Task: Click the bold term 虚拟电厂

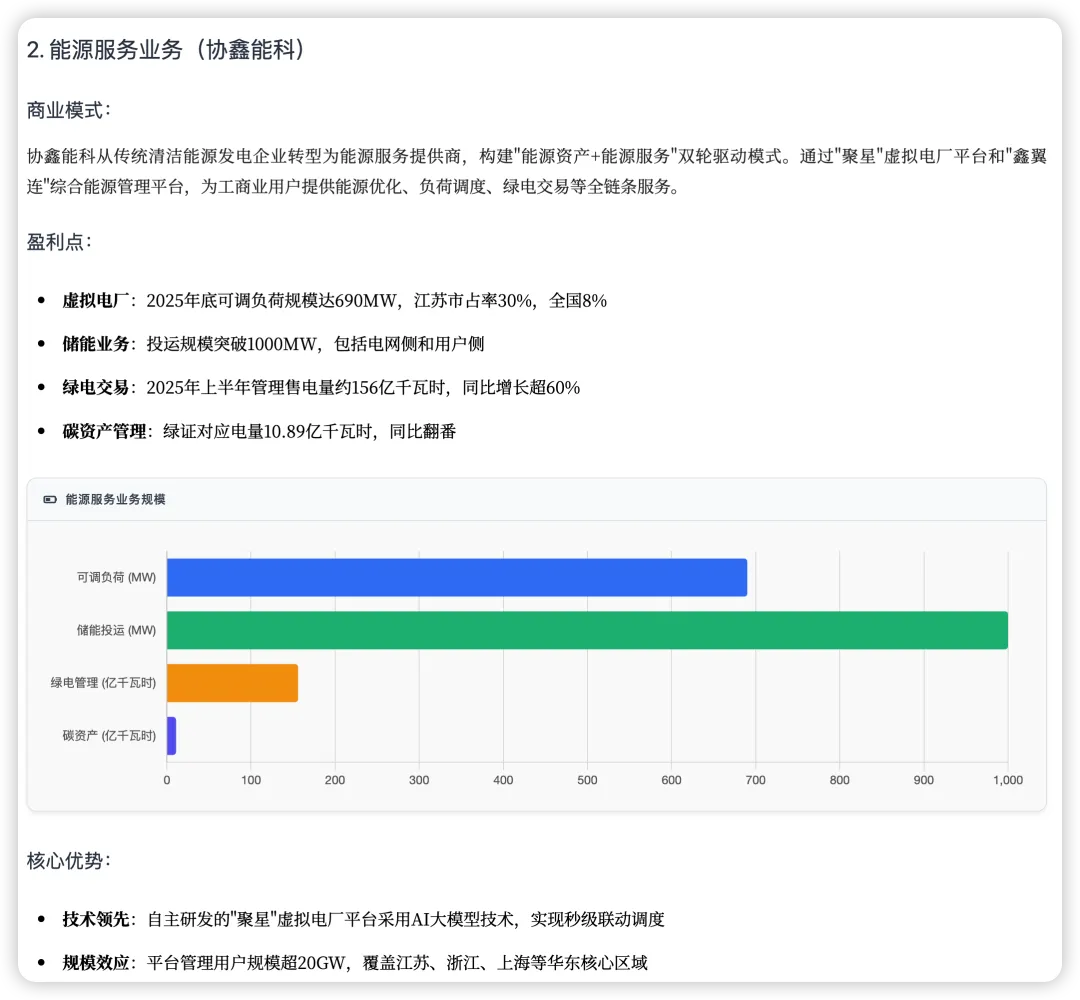Action: coord(95,300)
